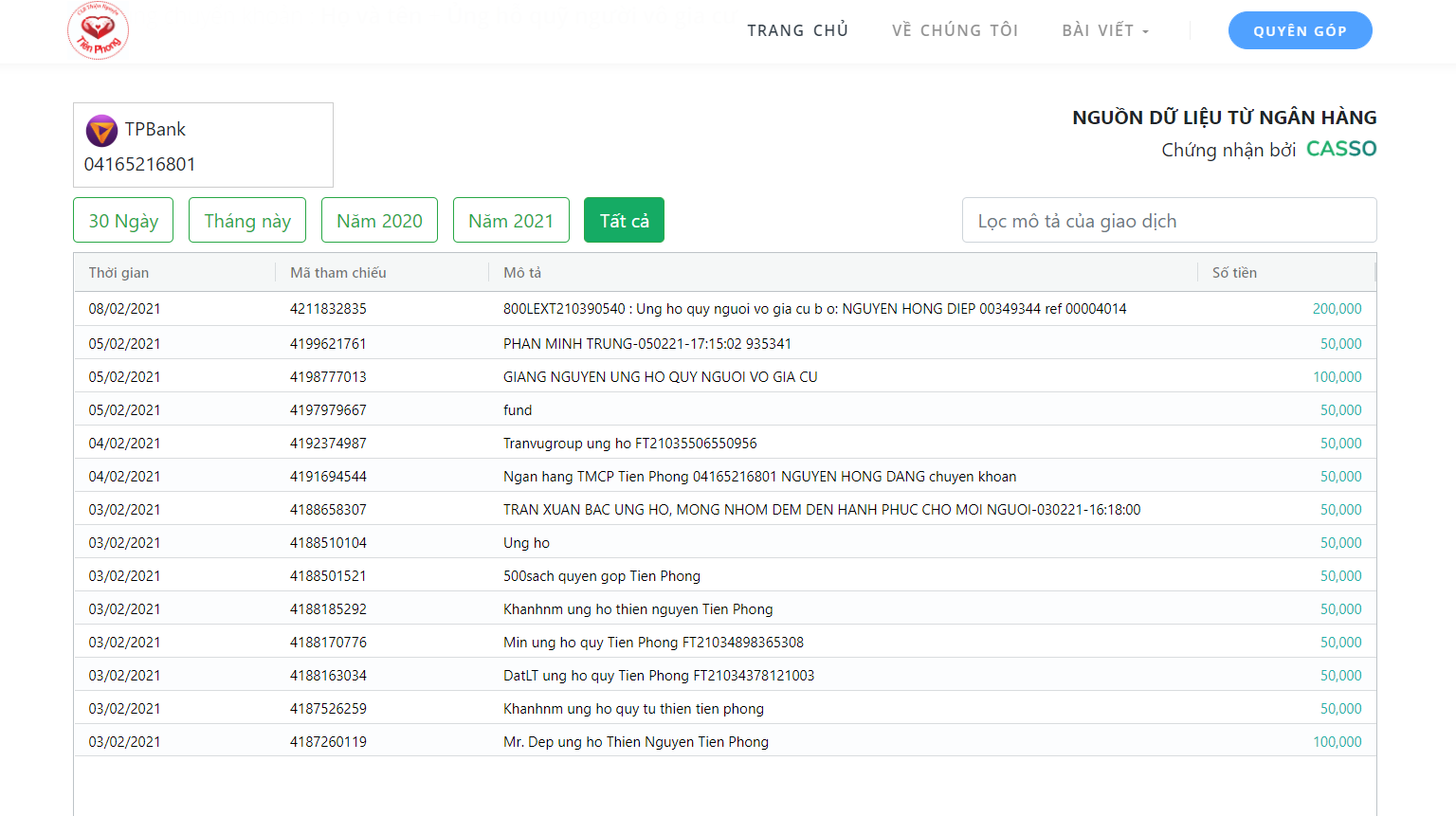
Task: Click reference code 4188163034
Action: click(328, 676)
